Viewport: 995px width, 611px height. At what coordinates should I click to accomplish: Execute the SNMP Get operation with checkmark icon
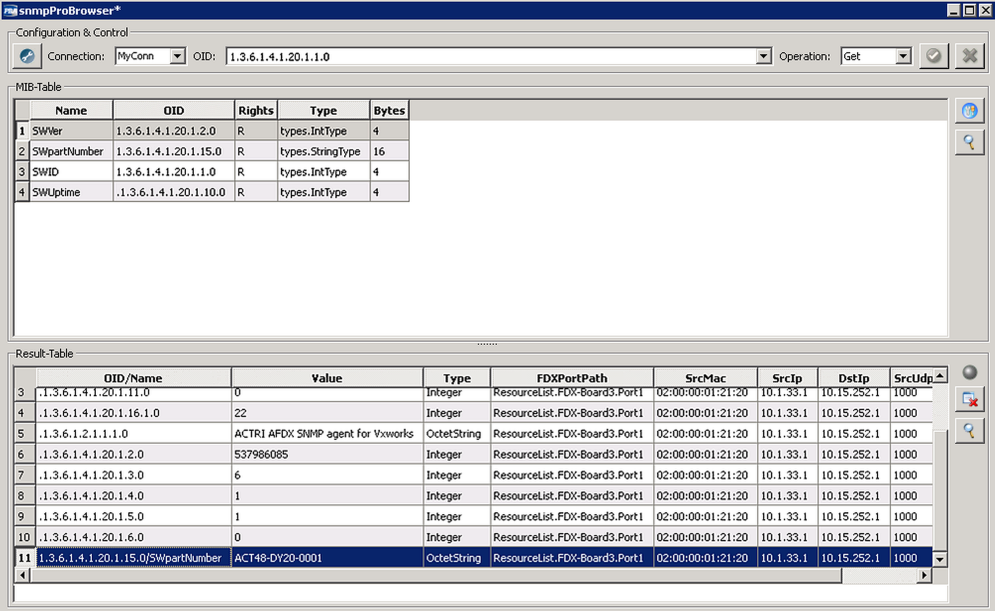(933, 55)
